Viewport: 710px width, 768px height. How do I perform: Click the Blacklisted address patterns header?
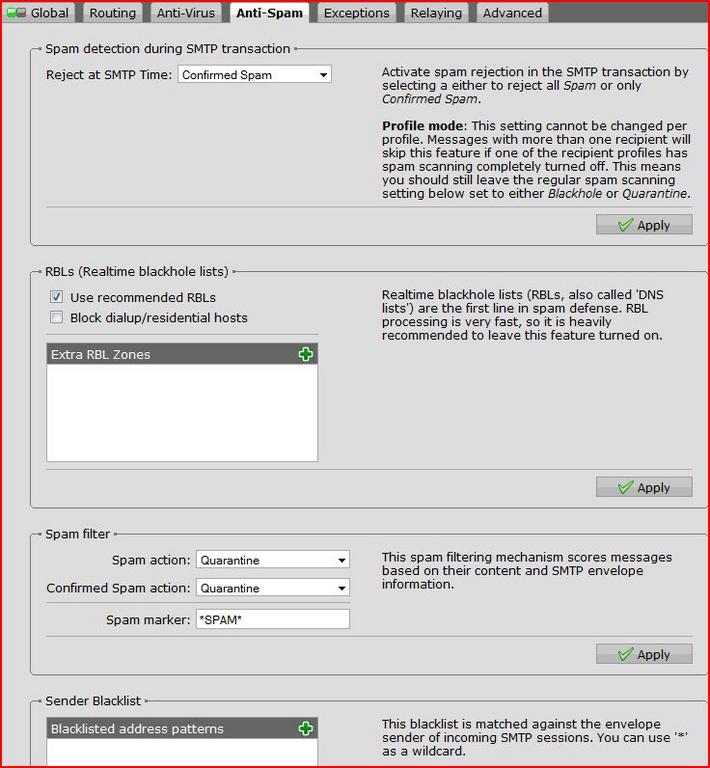pyautogui.click(x=182, y=728)
